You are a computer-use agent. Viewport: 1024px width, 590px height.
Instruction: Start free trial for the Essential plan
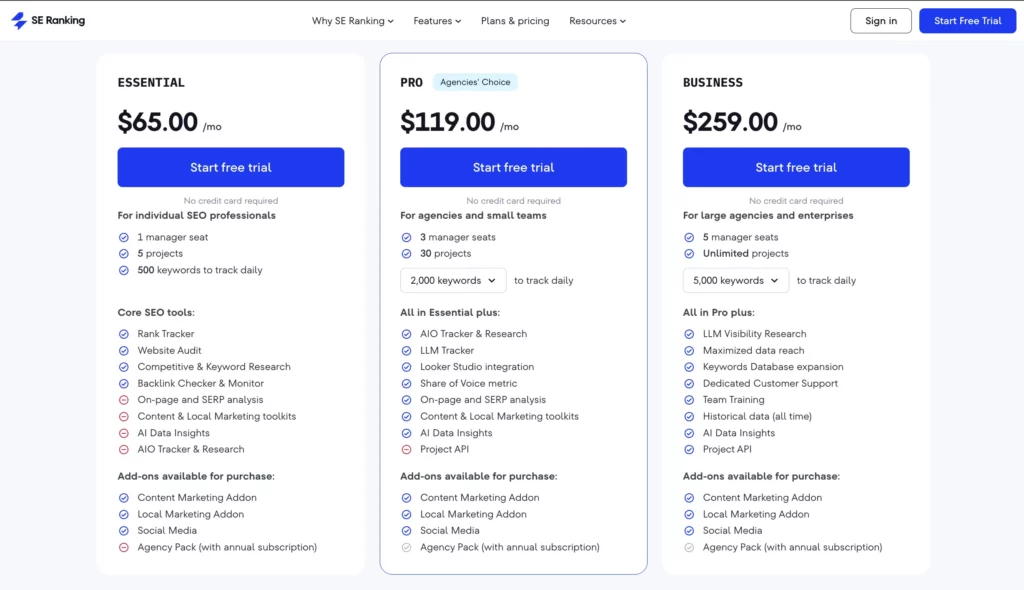point(230,167)
